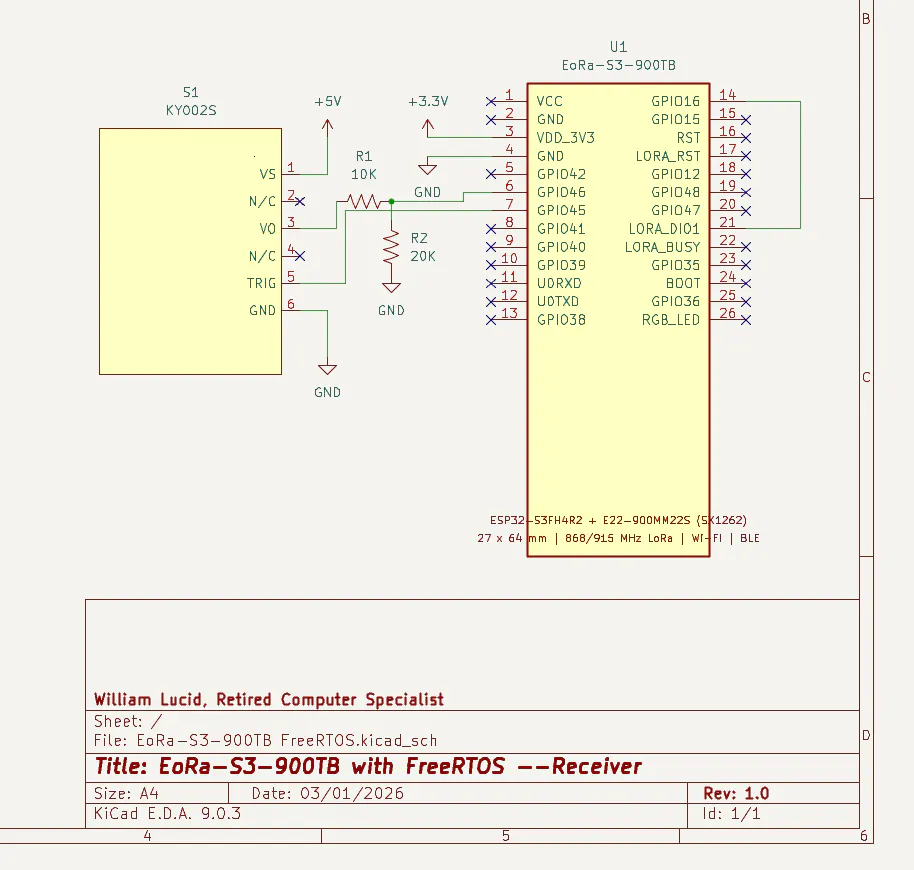The width and height of the screenshot is (914, 870).
Task: Select the R1 10K resistor symbol
Action: 364,202
